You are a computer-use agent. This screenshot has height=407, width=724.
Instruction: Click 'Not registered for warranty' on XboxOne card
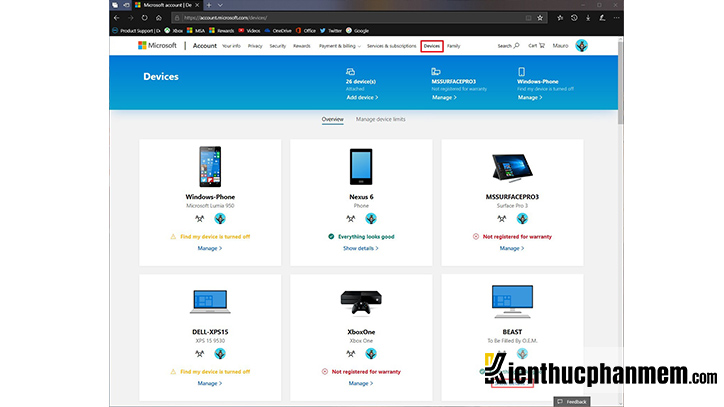(x=366, y=372)
